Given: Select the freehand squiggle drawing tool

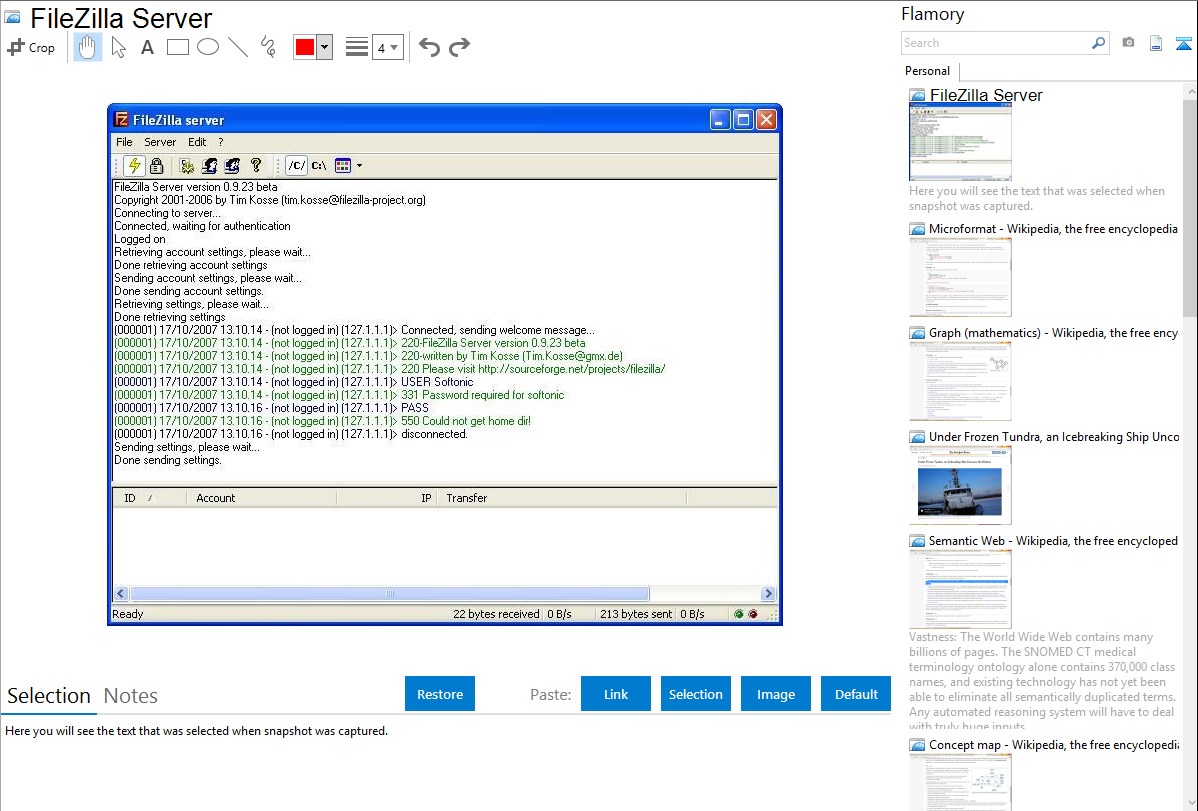Looking at the screenshot, I should 268,47.
